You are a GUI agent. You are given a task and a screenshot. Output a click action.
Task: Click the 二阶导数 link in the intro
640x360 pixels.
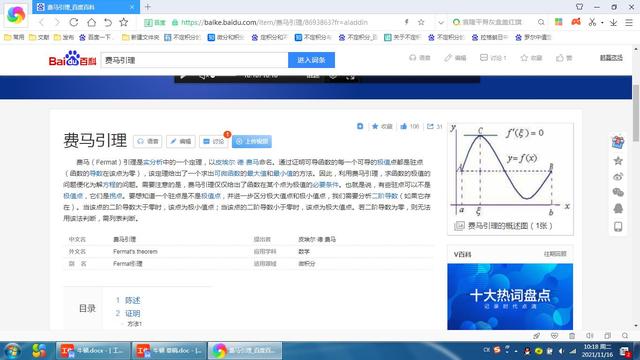384,196
